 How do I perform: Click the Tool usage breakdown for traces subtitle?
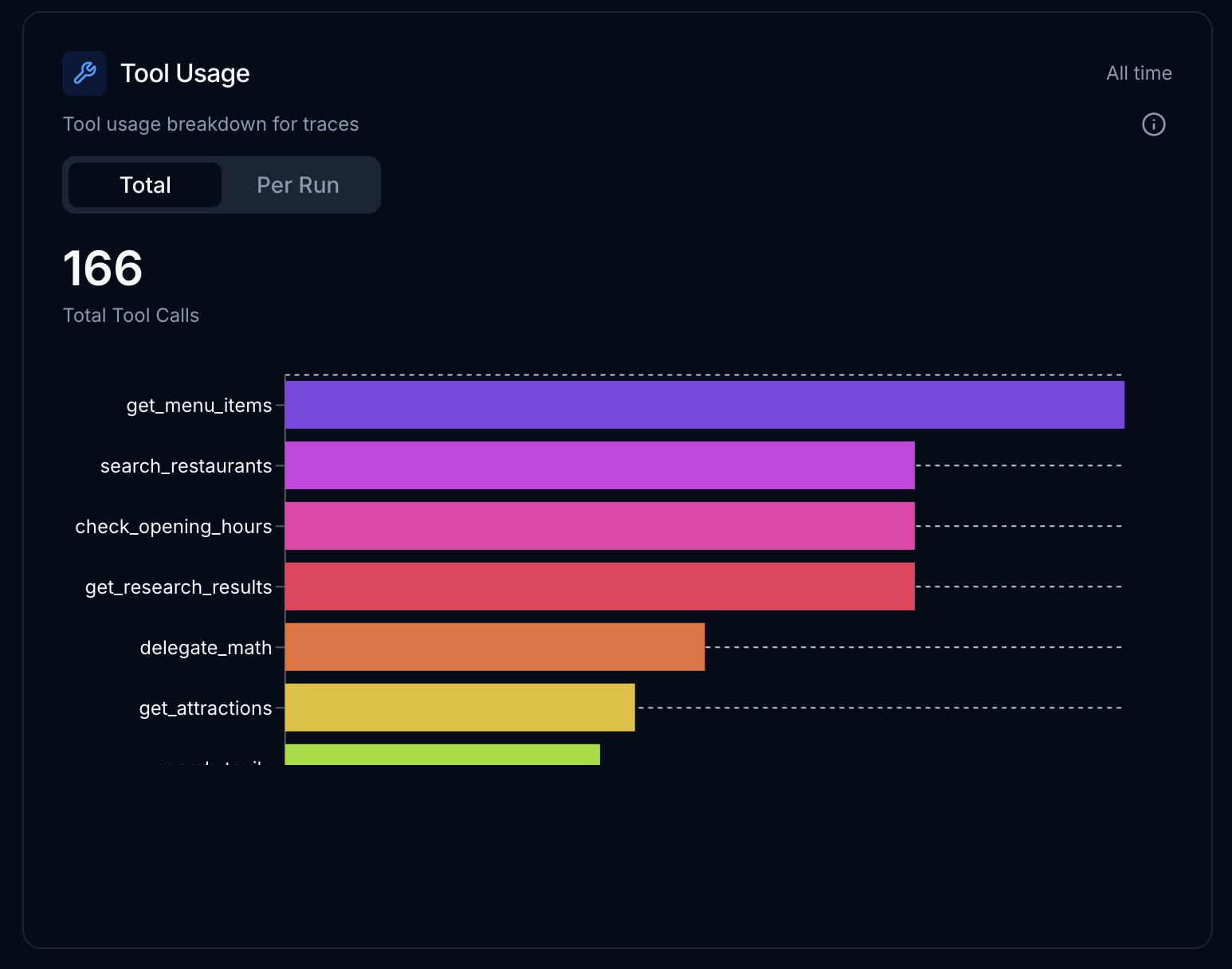click(210, 124)
